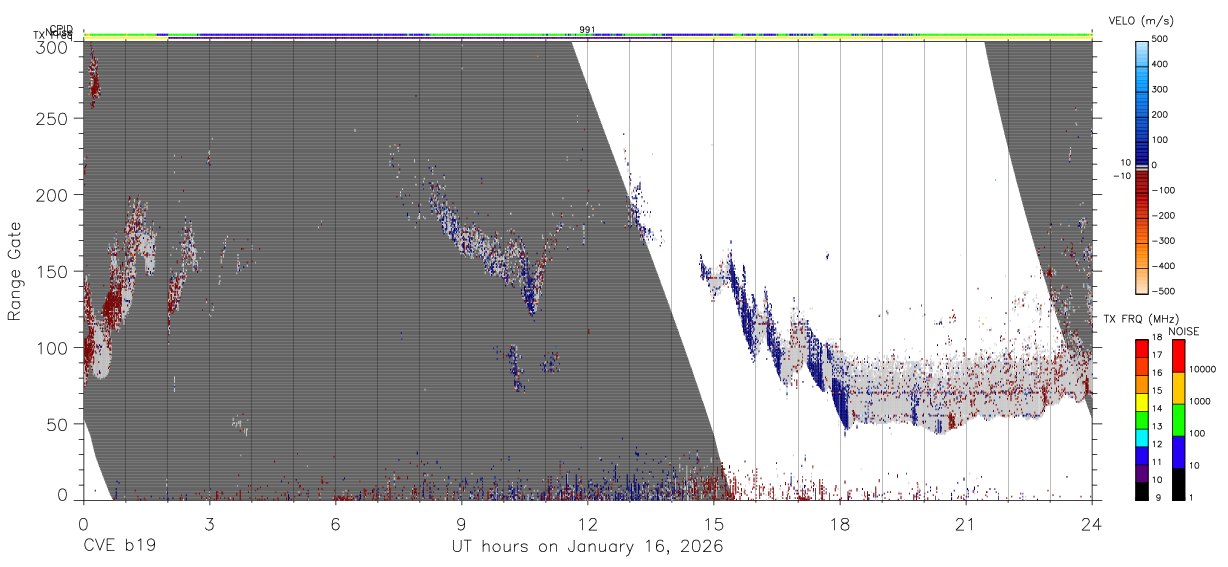
Task: Click the '400' label on the VELO scale
Action: pos(1160,64)
